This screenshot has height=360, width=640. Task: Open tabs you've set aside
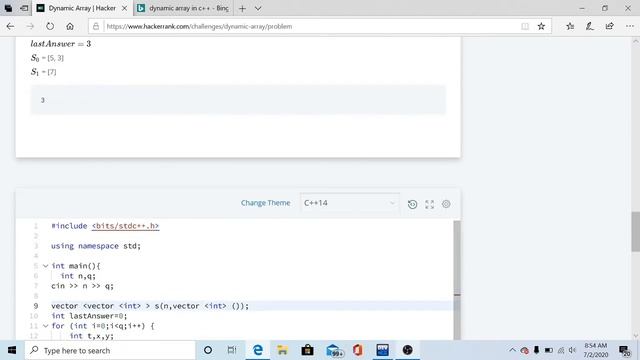point(8,8)
